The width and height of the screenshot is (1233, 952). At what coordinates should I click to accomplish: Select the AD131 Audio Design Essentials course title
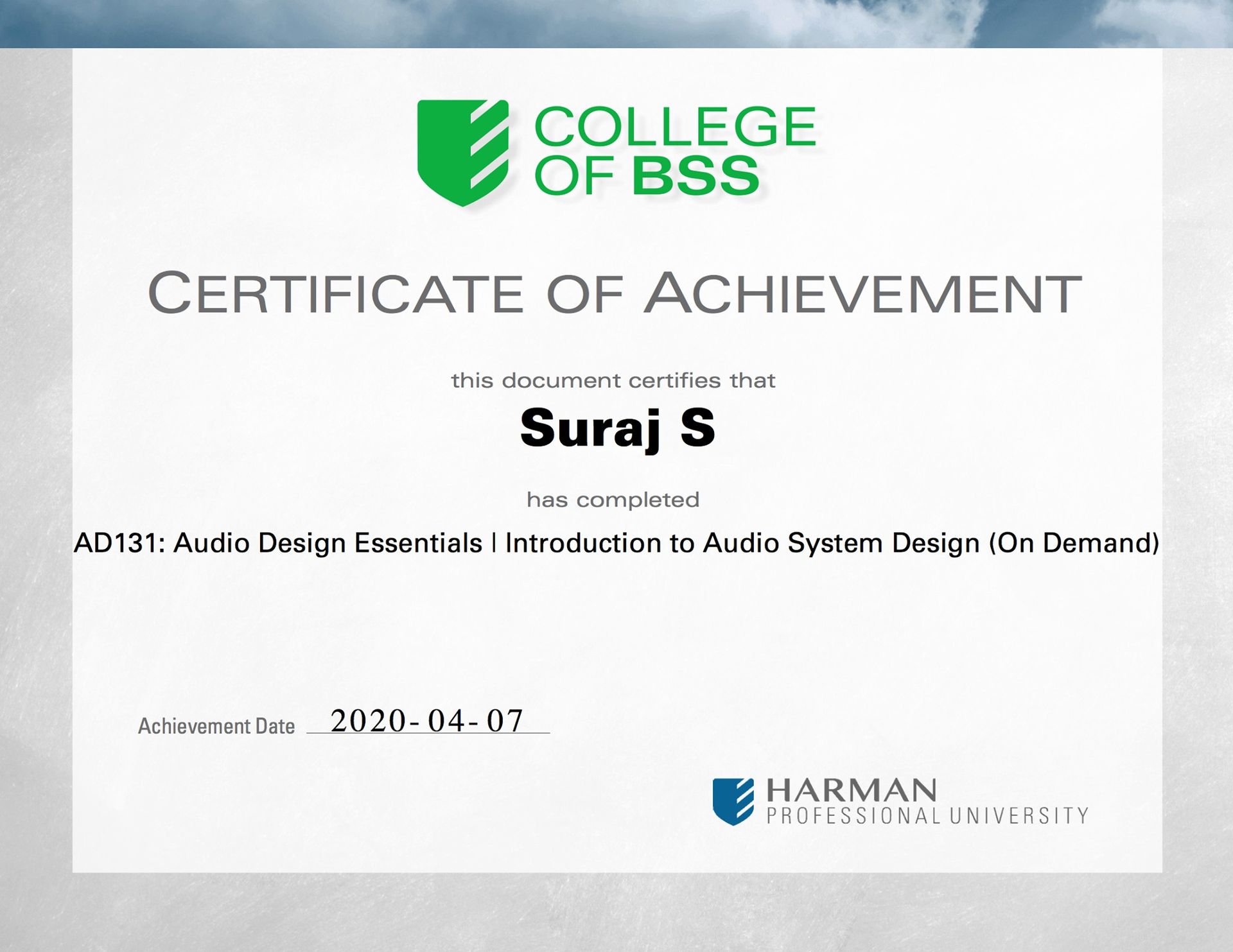point(616,543)
